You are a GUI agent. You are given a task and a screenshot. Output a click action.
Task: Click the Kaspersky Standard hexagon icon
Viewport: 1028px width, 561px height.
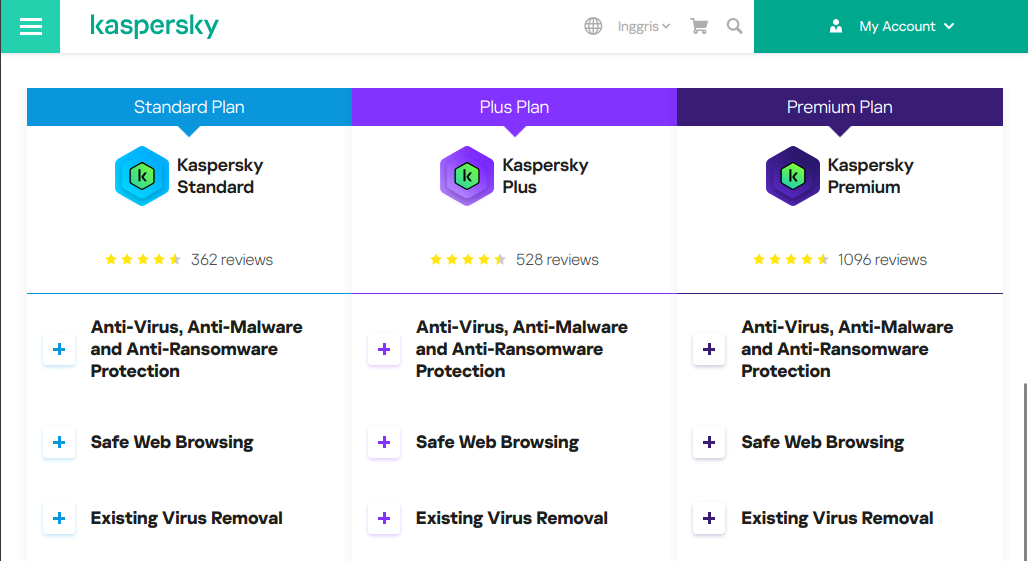pos(142,176)
